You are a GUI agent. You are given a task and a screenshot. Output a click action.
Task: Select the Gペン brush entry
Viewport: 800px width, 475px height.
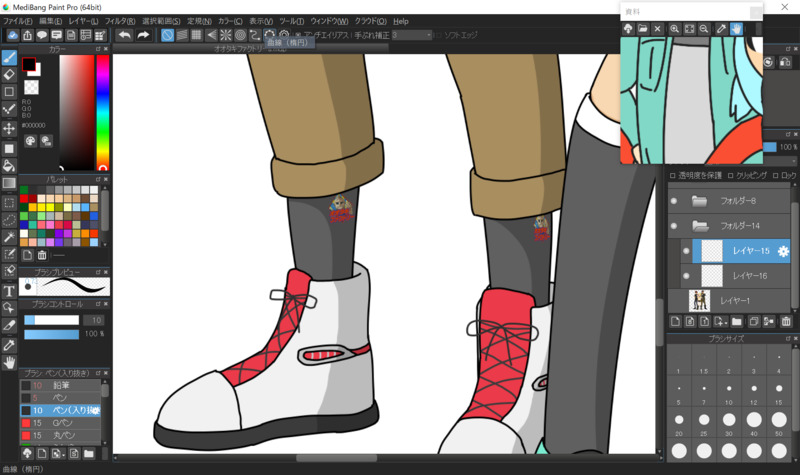60,423
